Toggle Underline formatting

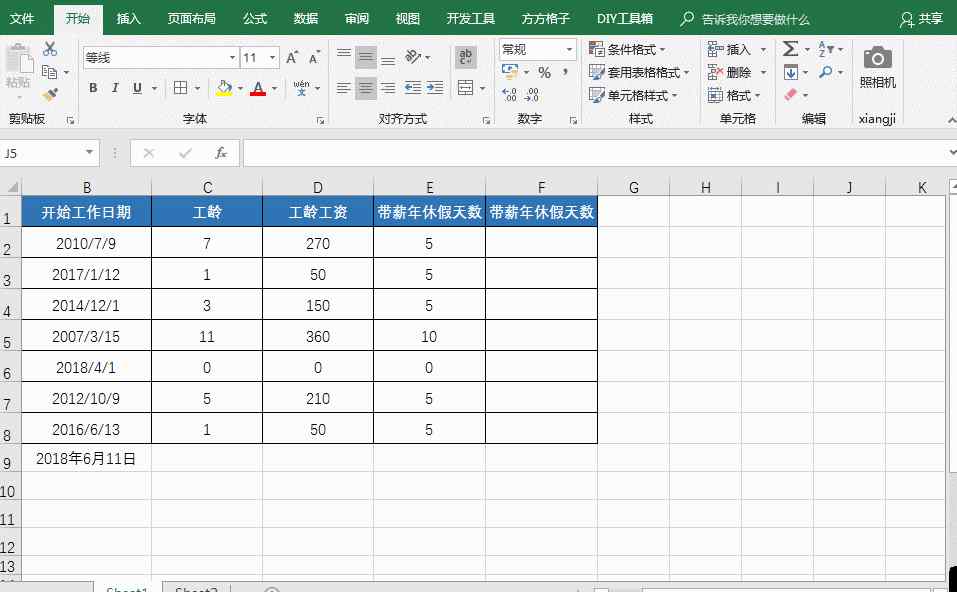coord(137,88)
